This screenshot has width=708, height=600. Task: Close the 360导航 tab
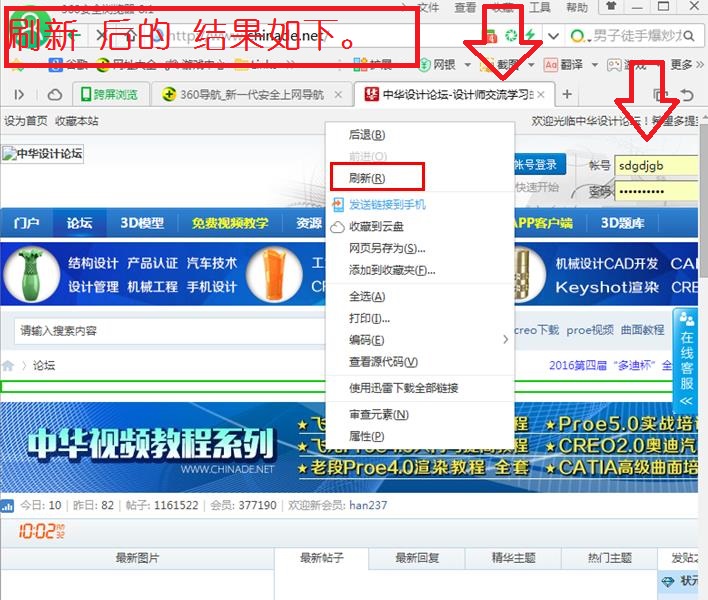click(x=338, y=94)
